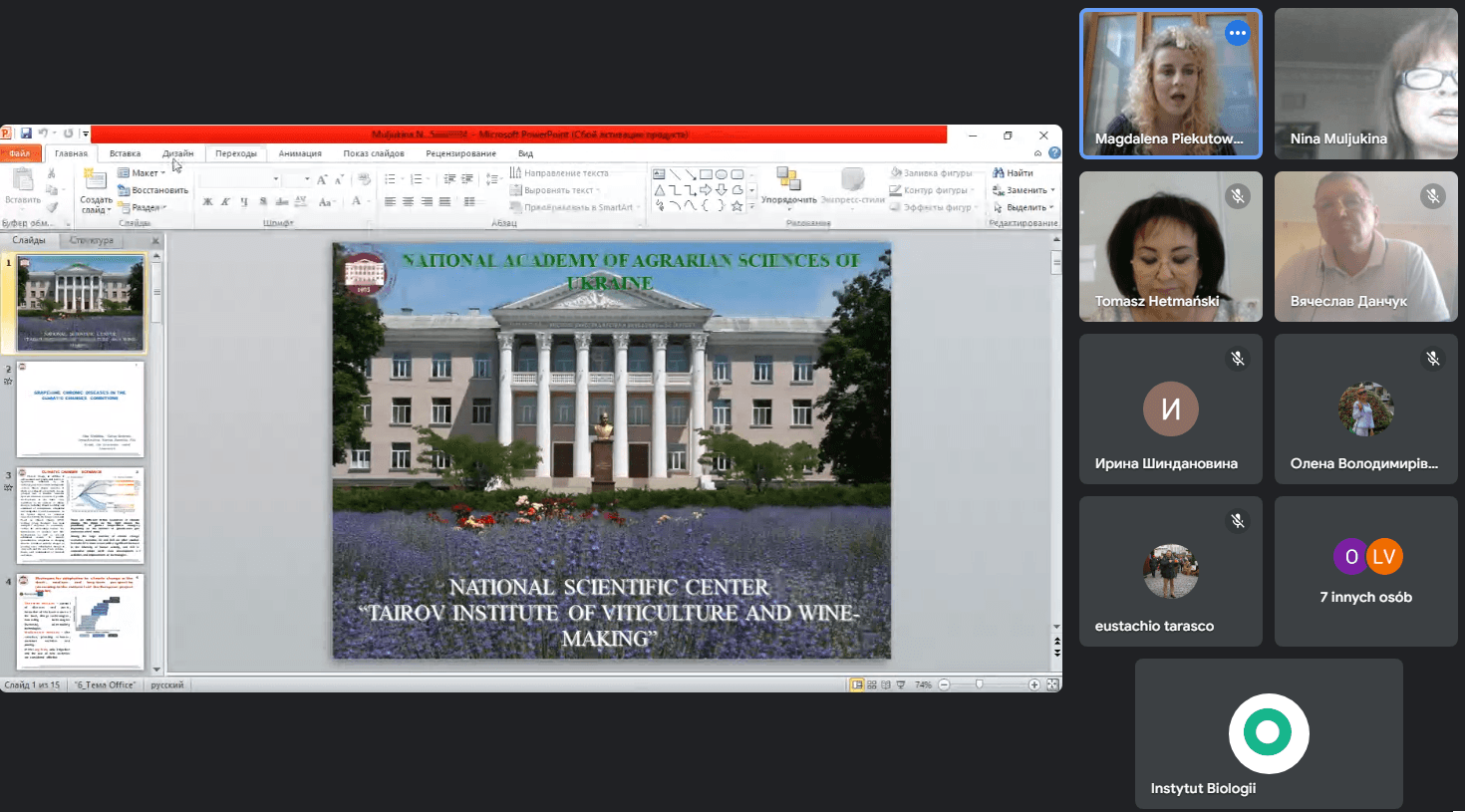
Task: Toggle numbered list formatting
Action: pyautogui.click(x=419, y=179)
